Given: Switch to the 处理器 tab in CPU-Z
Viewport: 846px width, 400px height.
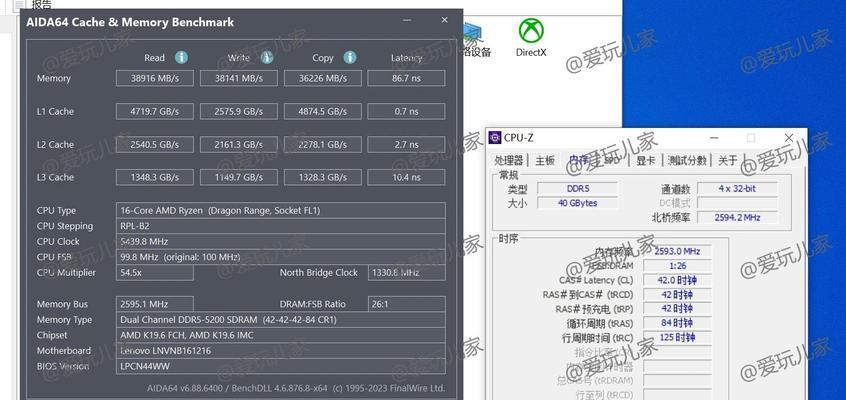Looking at the screenshot, I should [x=509, y=160].
